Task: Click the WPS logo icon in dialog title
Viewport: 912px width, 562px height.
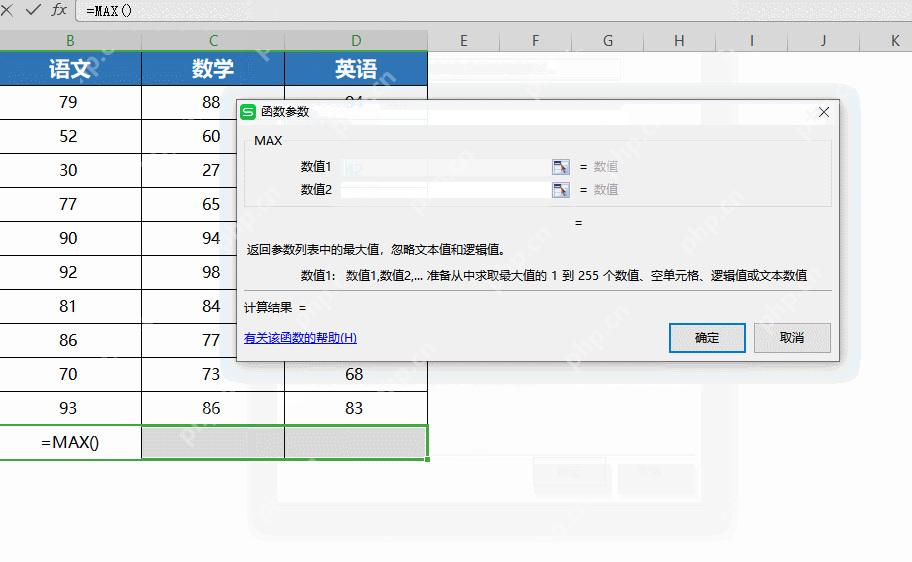Action: click(x=248, y=112)
